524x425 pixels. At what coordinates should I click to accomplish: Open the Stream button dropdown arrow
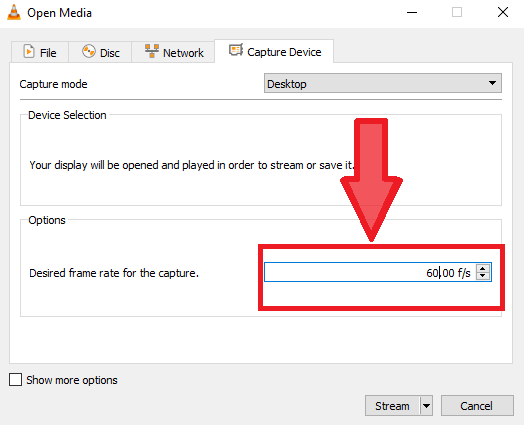click(x=426, y=406)
